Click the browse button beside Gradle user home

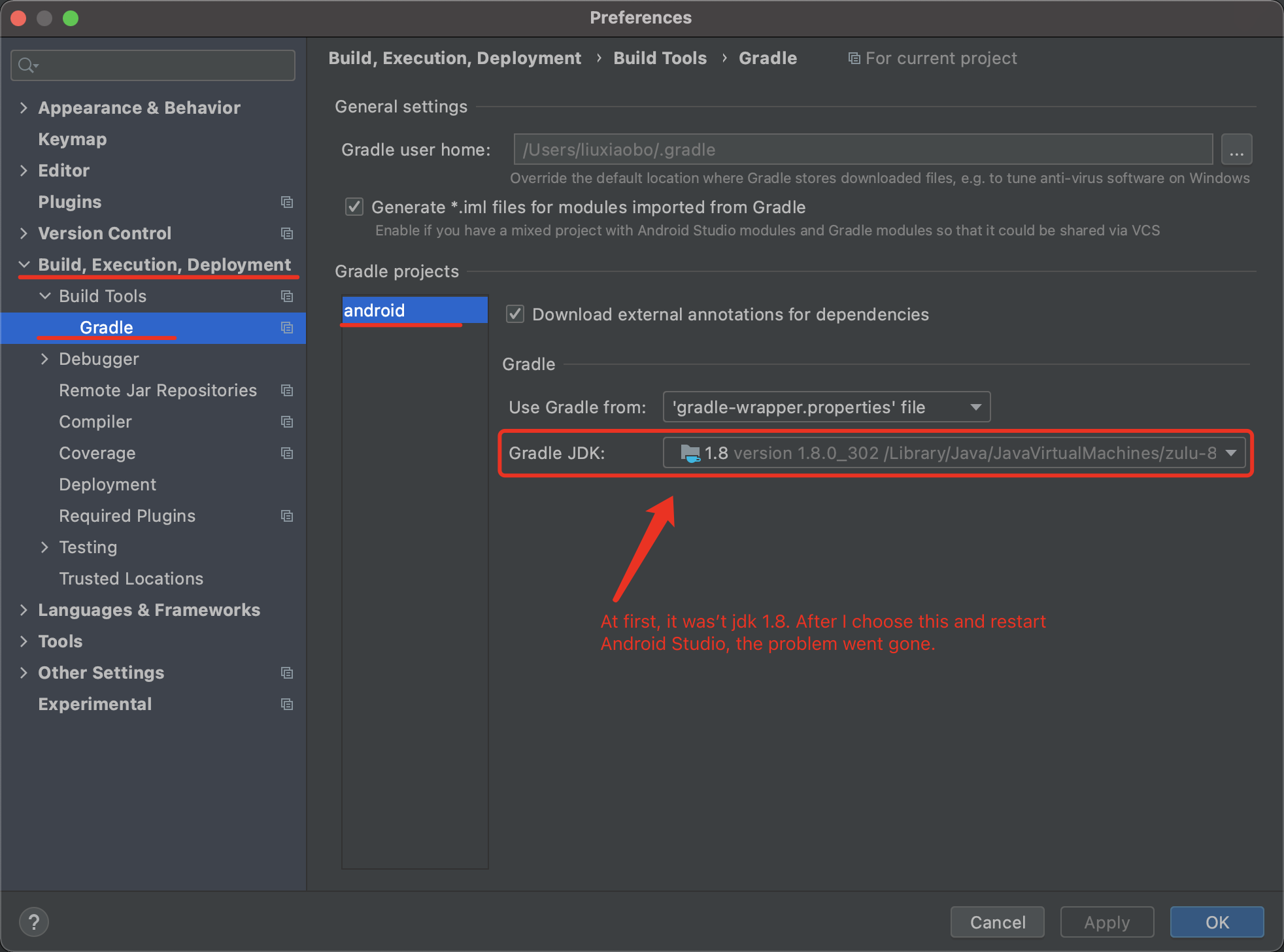(x=1236, y=149)
